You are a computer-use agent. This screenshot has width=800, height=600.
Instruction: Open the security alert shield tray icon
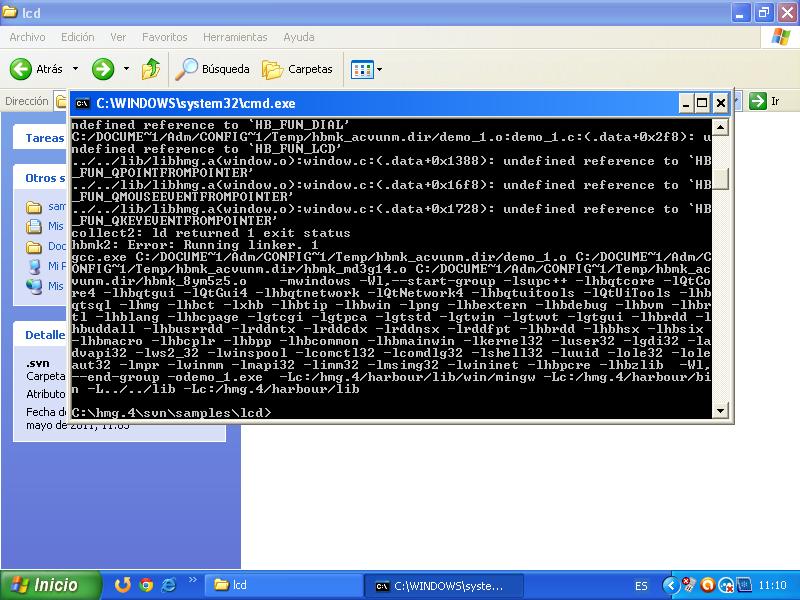[x=689, y=585]
